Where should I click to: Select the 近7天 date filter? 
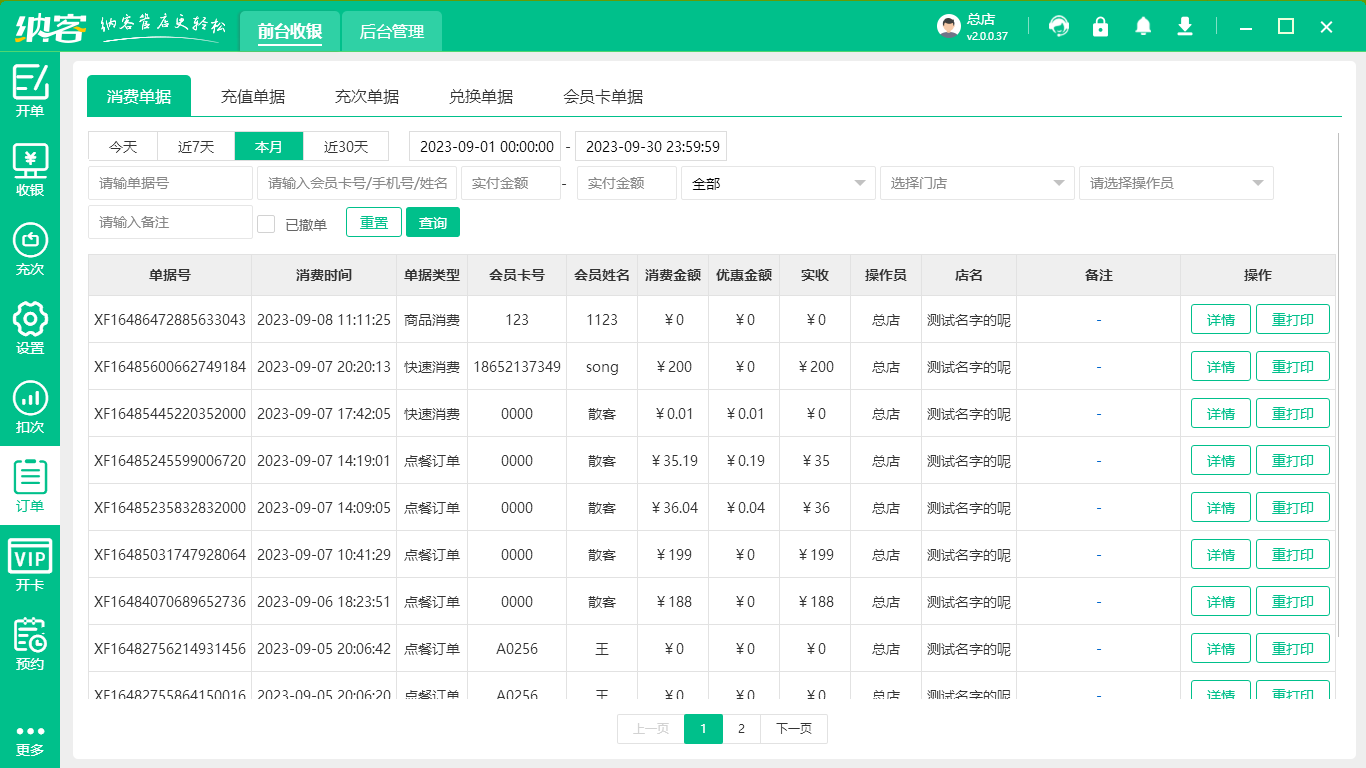point(196,146)
